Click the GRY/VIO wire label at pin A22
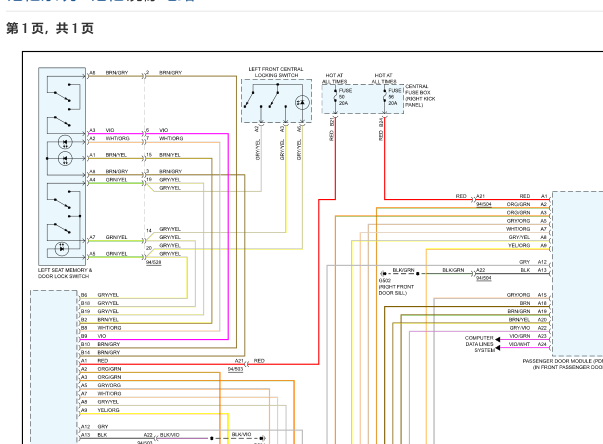 [x=520, y=328]
